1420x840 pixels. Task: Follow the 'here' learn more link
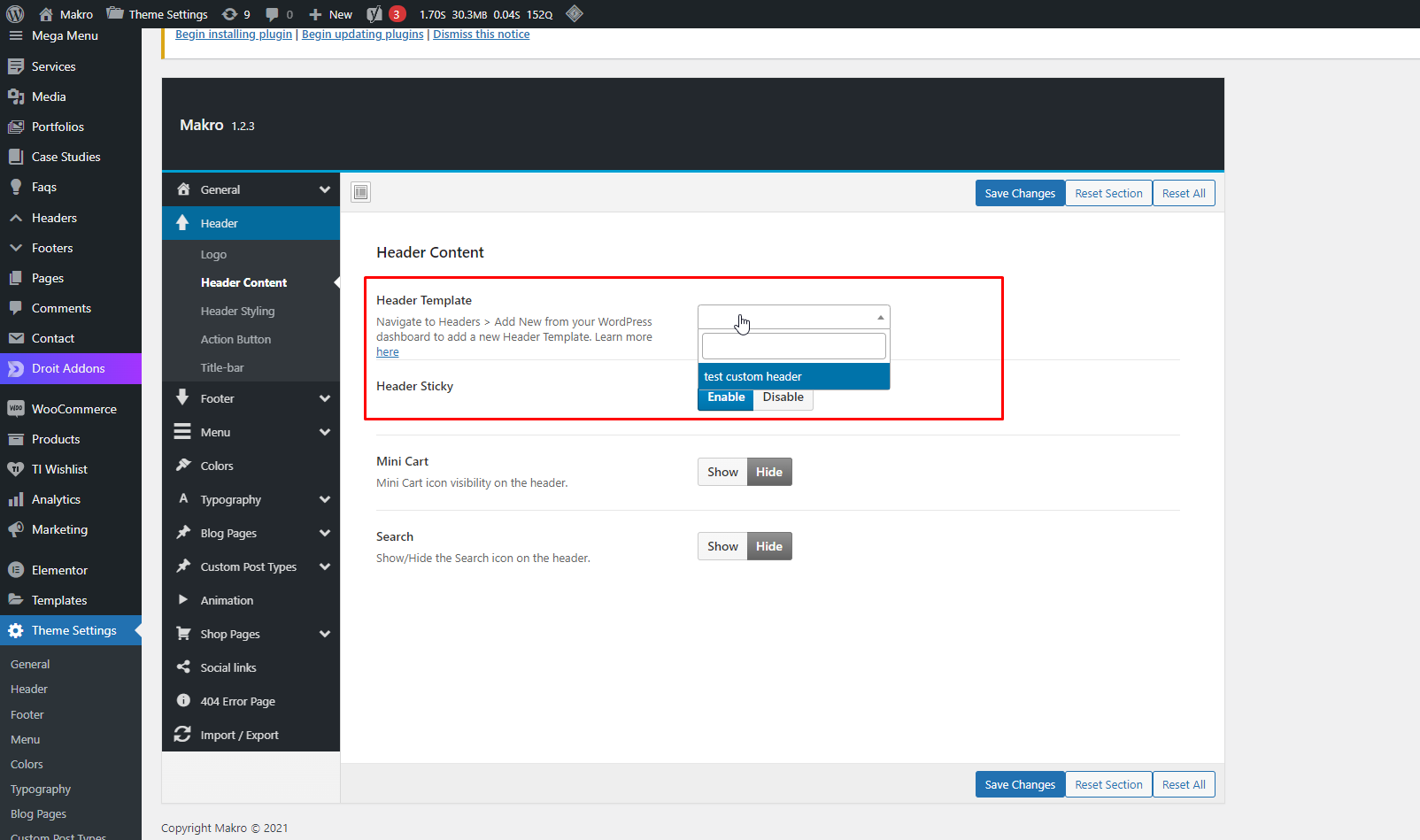pyautogui.click(x=388, y=352)
